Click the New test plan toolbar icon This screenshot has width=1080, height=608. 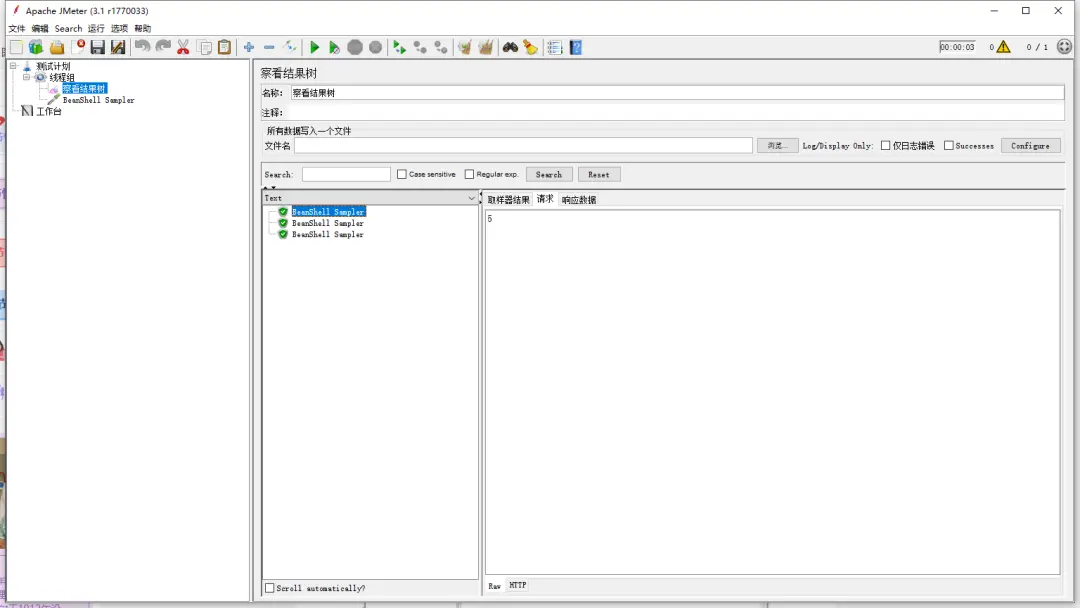[x=17, y=47]
